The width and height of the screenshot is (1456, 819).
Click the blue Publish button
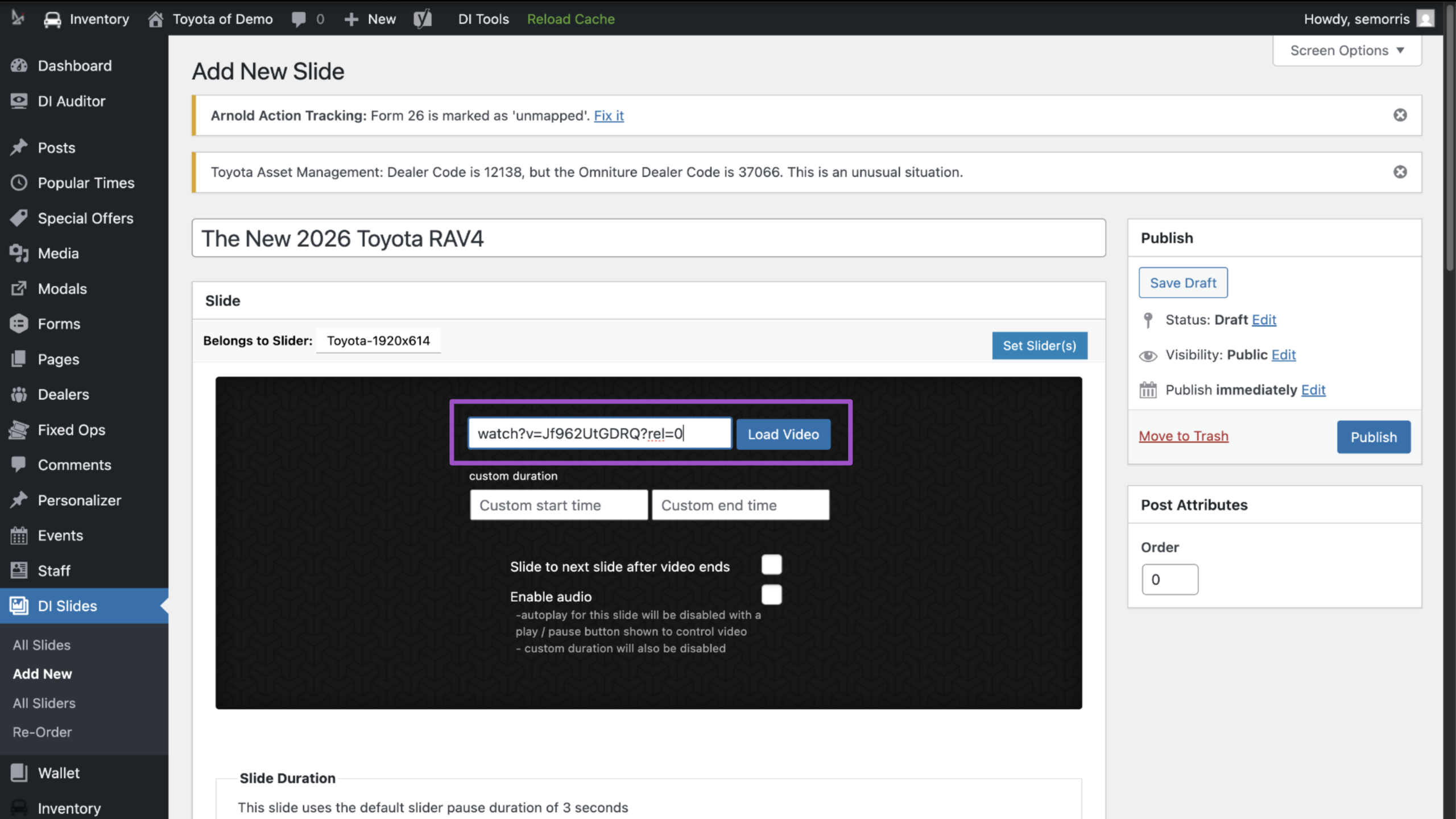[1374, 437]
